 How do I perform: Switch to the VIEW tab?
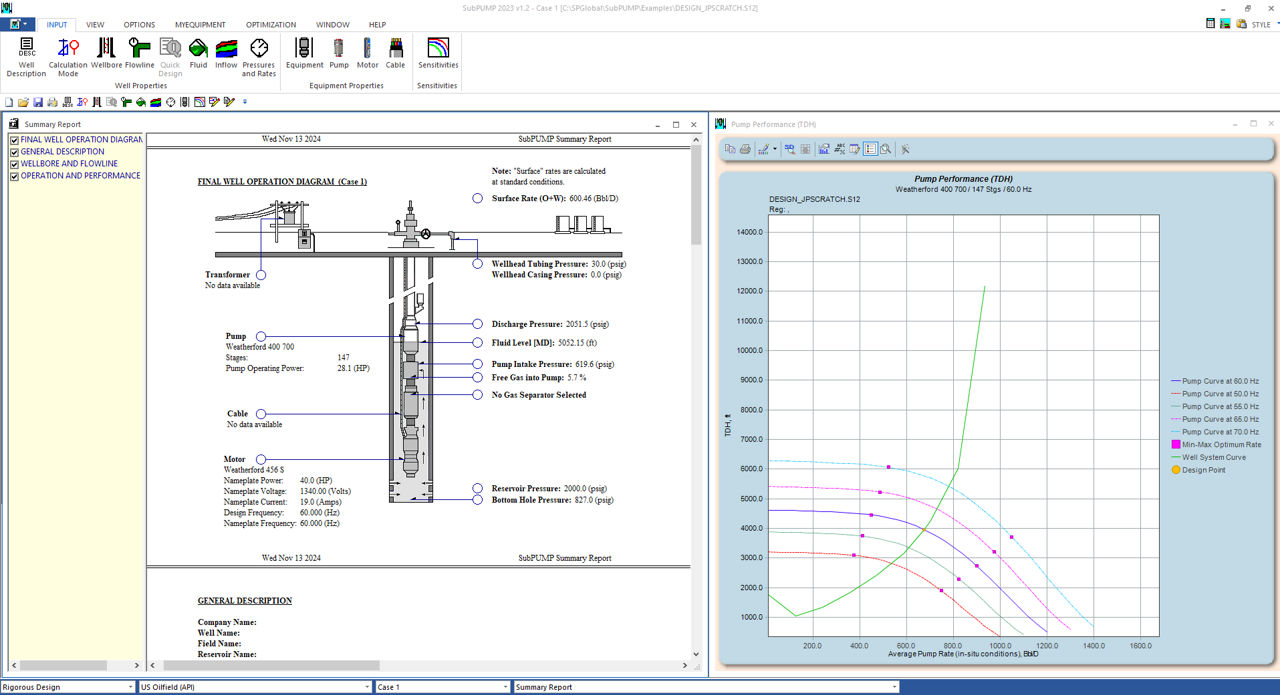coord(95,24)
